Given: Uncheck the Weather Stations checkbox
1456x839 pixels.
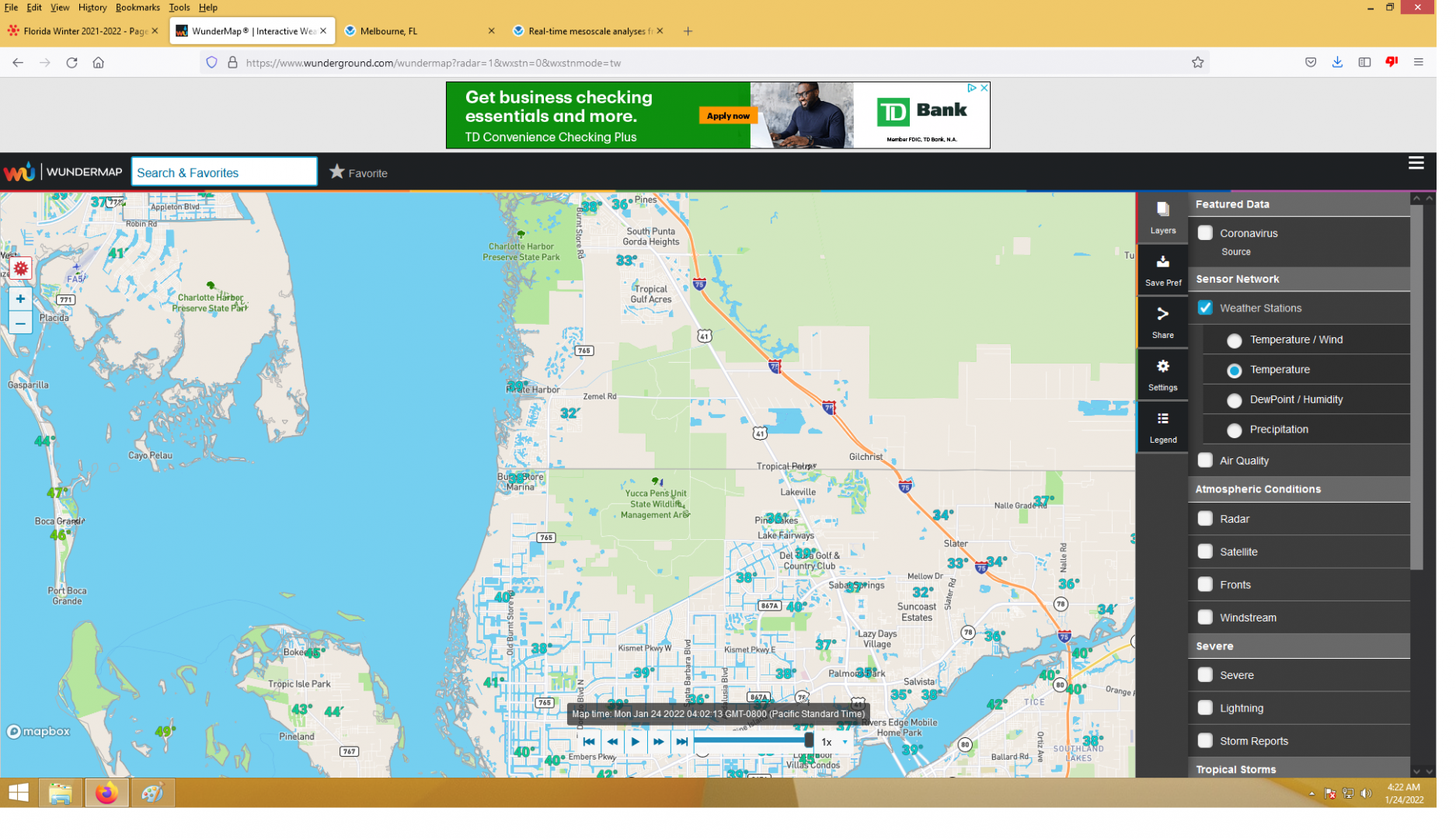Looking at the screenshot, I should 1221,312.
